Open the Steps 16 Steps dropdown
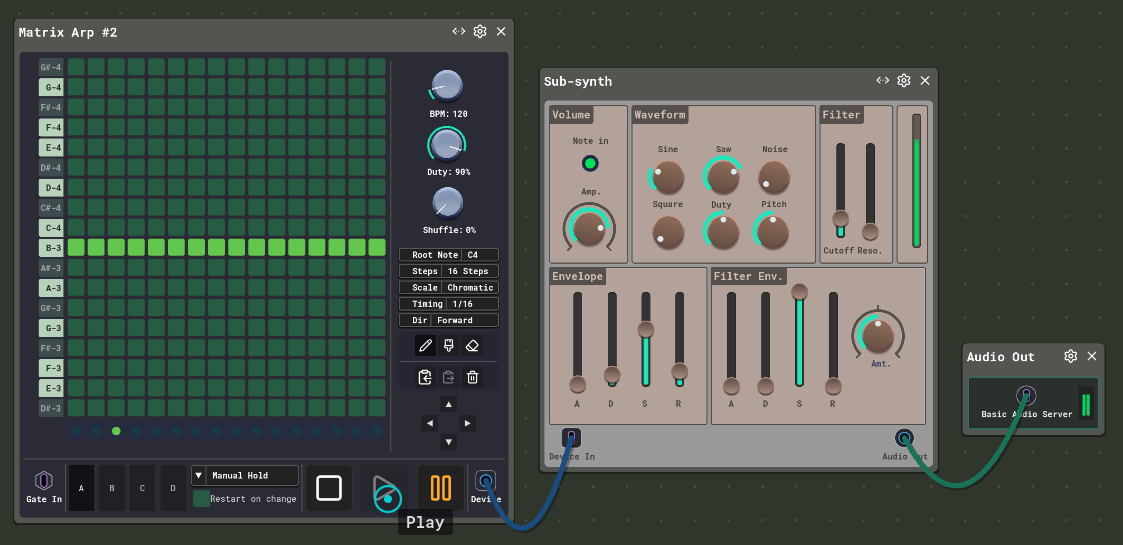 tap(448, 271)
